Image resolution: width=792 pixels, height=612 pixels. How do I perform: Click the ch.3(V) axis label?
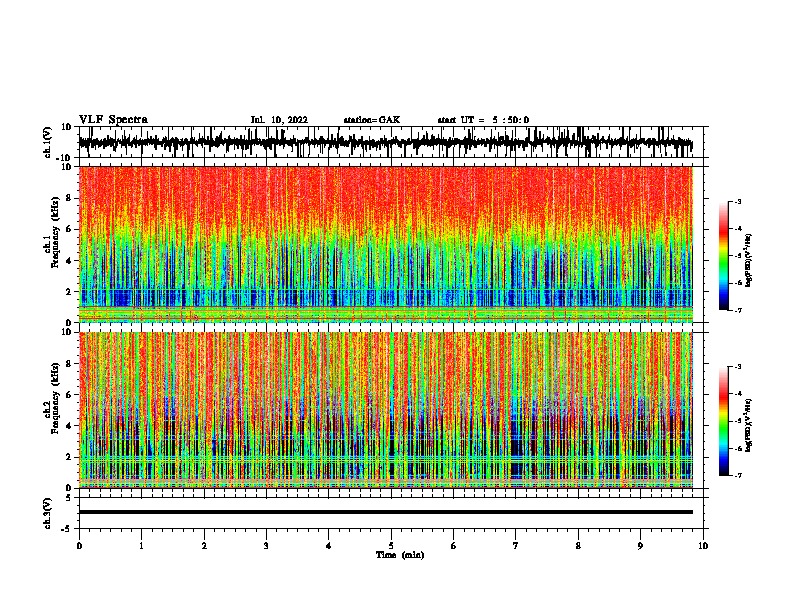(48, 513)
